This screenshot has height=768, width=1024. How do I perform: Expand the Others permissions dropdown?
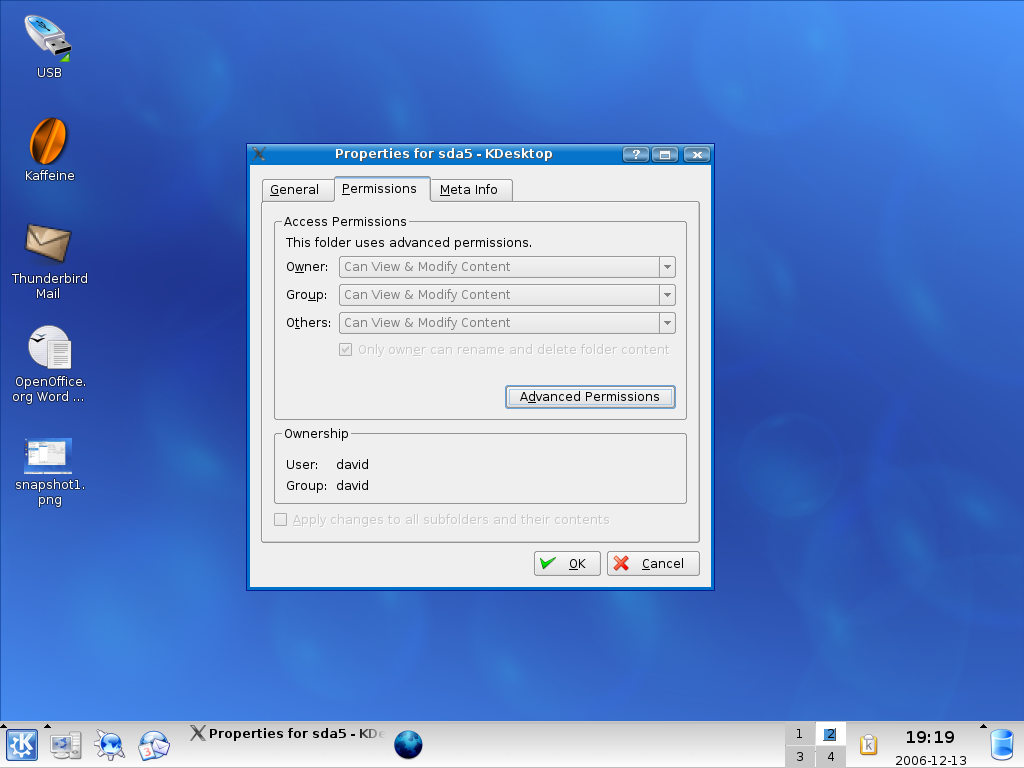667,323
